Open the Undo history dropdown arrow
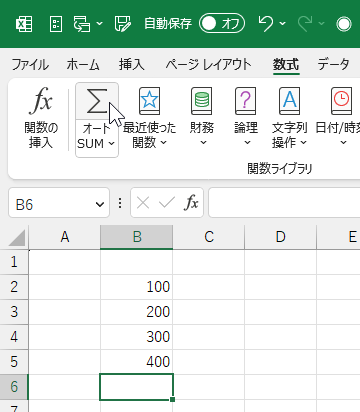Viewport: 360px width, 412px height. (x=283, y=24)
